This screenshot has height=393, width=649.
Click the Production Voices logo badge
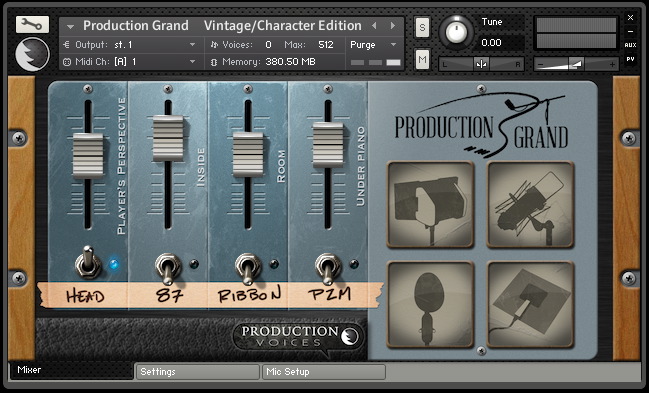coord(298,336)
